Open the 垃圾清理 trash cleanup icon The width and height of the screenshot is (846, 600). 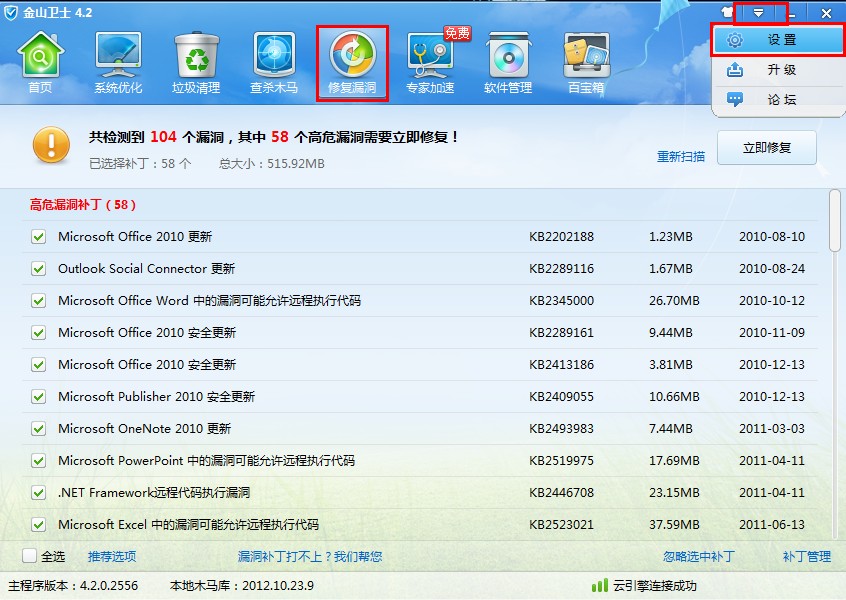pos(196,63)
